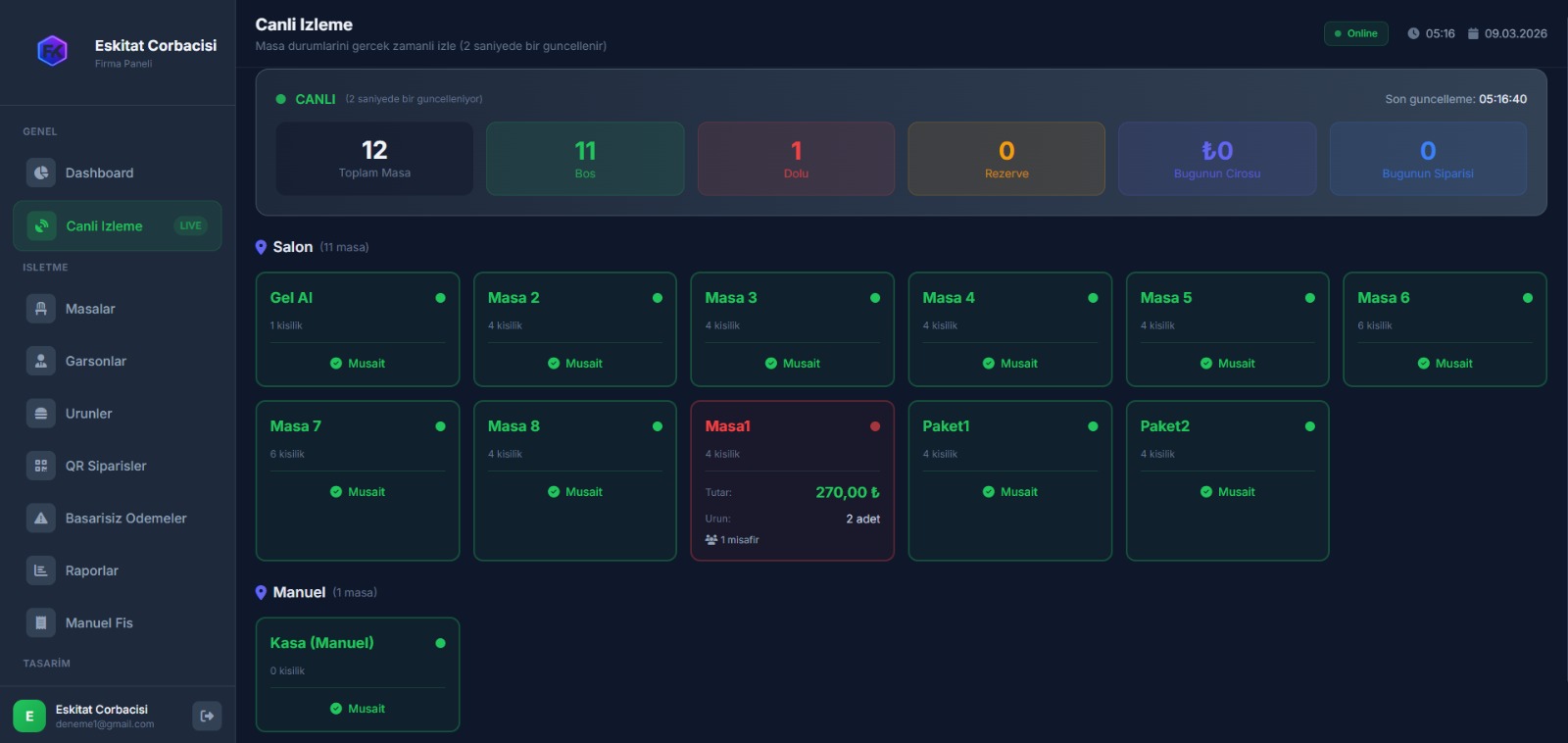Click the guests icon on the Masa1 card
The width and height of the screenshot is (1568, 743).
click(711, 540)
